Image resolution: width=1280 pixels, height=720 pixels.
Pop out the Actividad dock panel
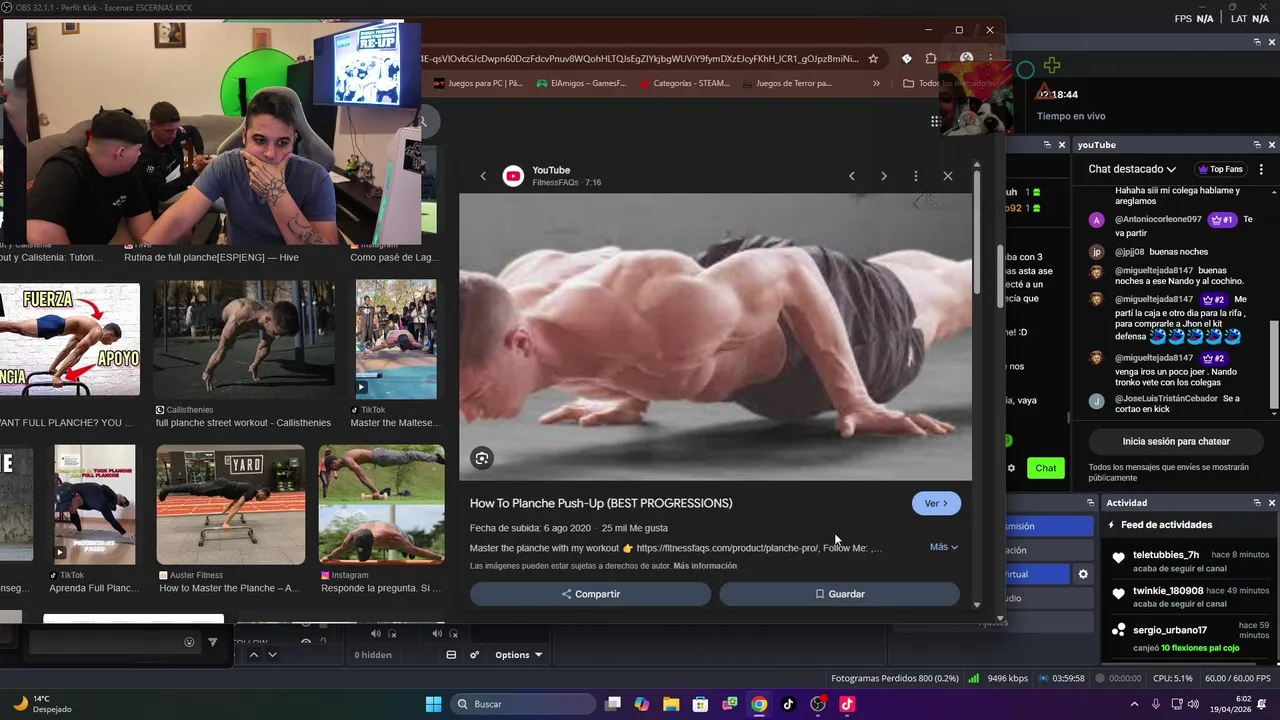click(x=1257, y=503)
